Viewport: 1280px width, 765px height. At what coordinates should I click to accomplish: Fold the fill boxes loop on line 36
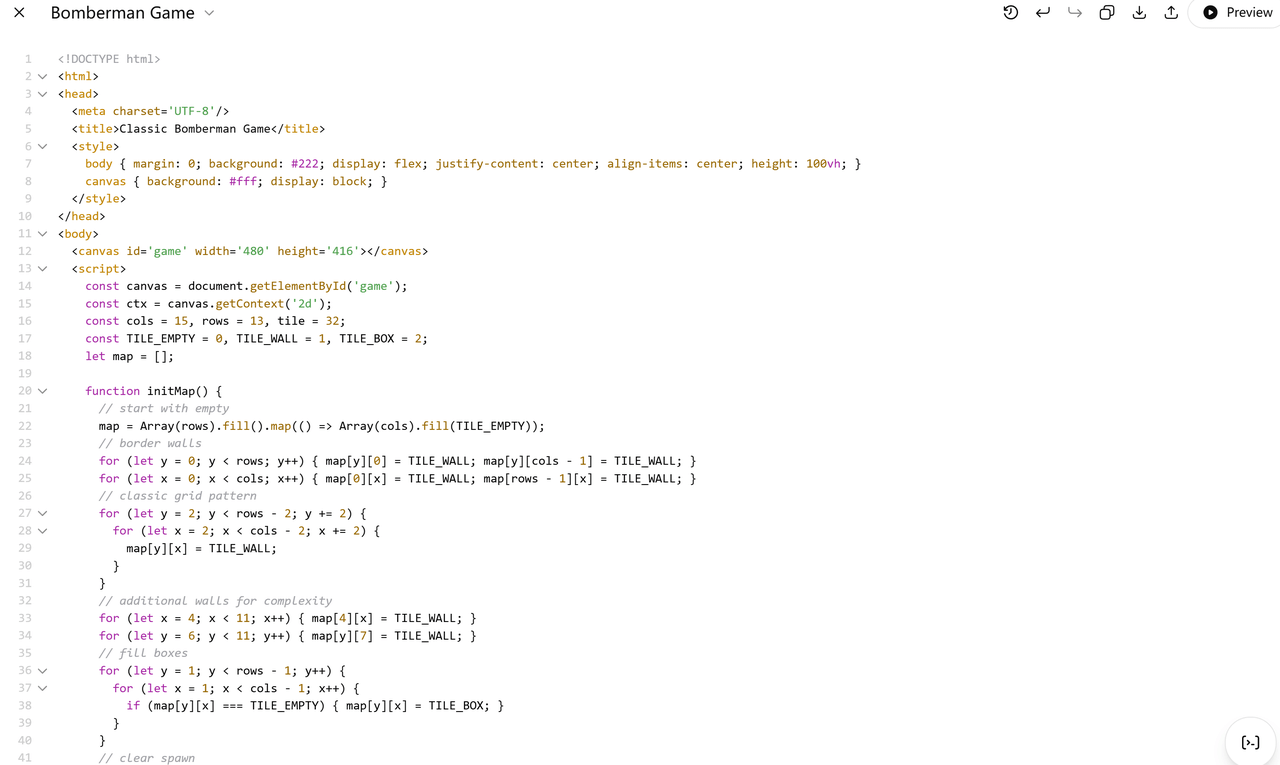[42, 671]
